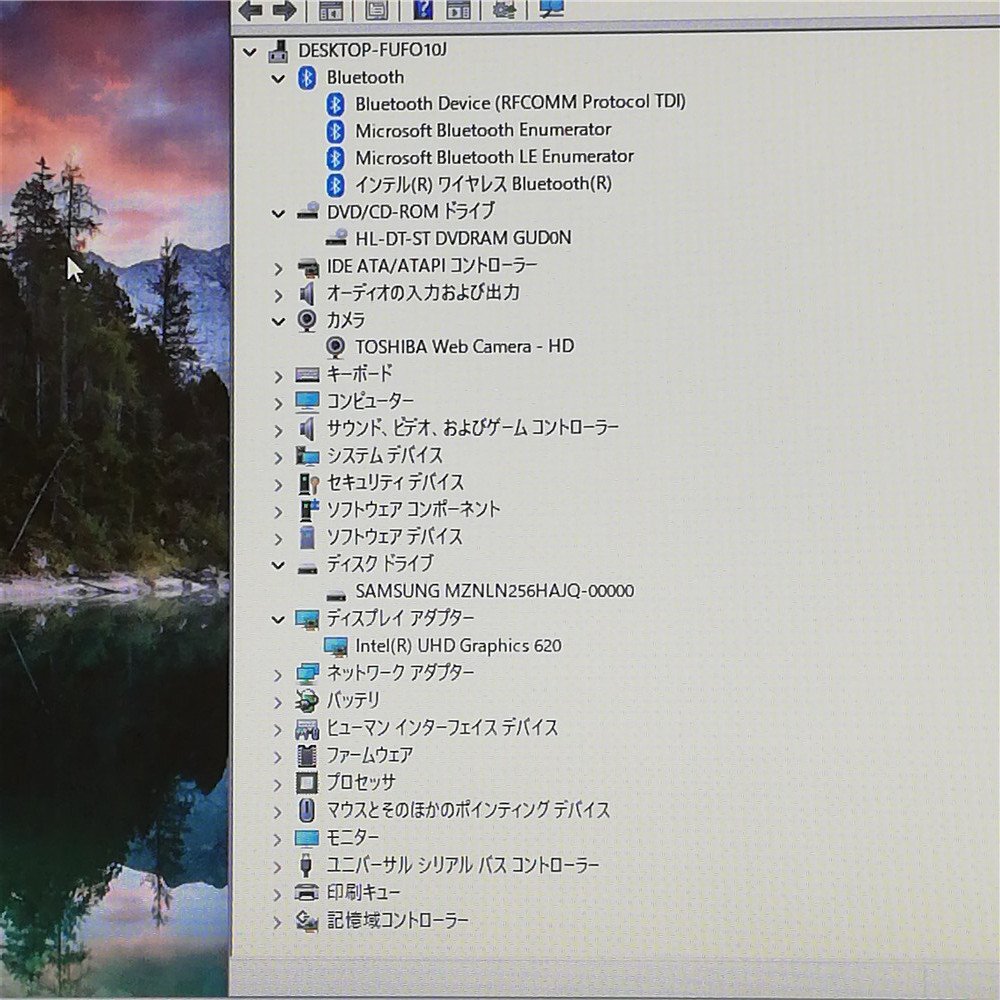Collapse the ディスプレイ アダプター category
This screenshot has width=1000, height=1000.
click(278, 619)
